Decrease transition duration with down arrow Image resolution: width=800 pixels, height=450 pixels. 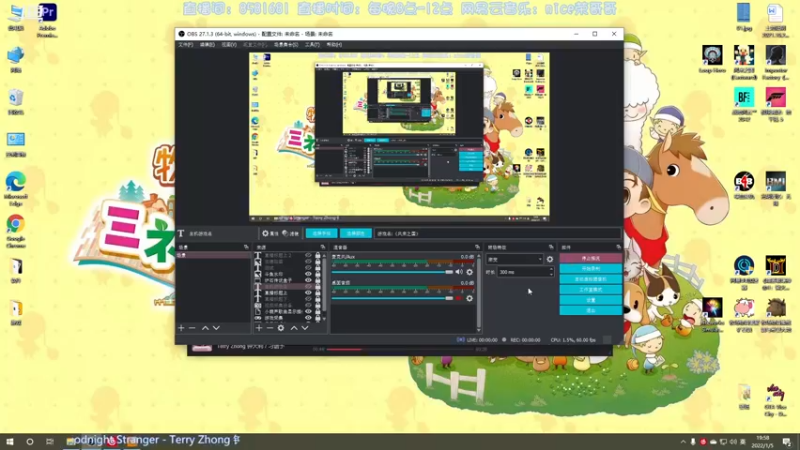point(551,274)
